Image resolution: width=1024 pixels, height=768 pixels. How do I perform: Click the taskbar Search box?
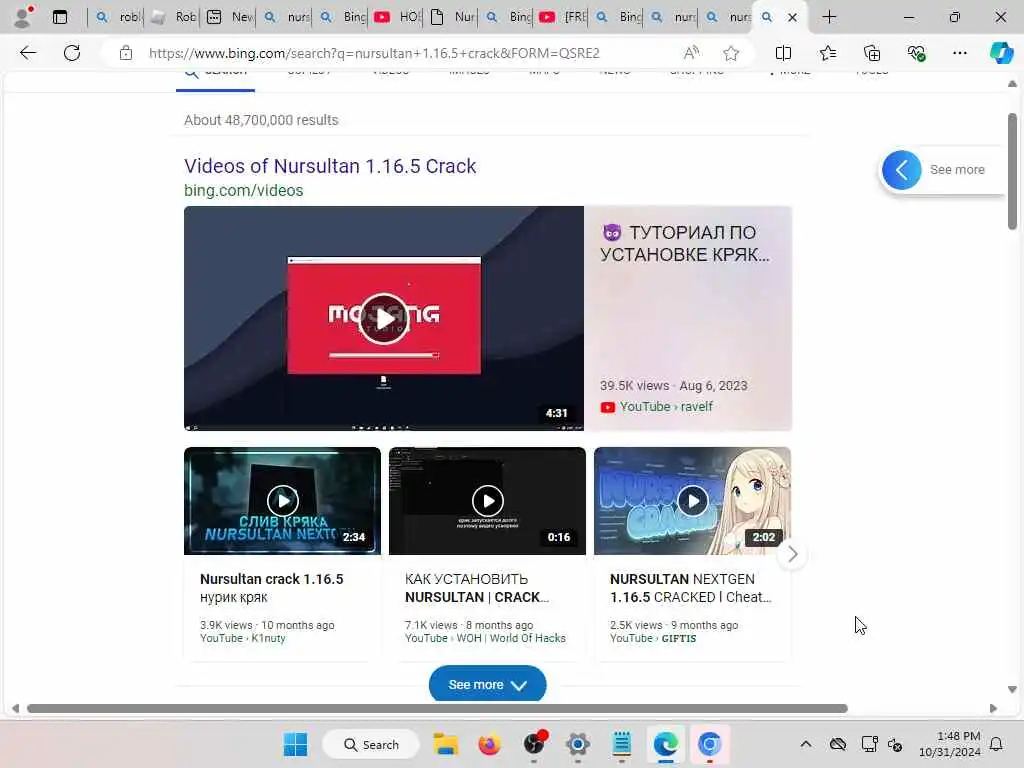pyautogui.click(x=371, y=744)
